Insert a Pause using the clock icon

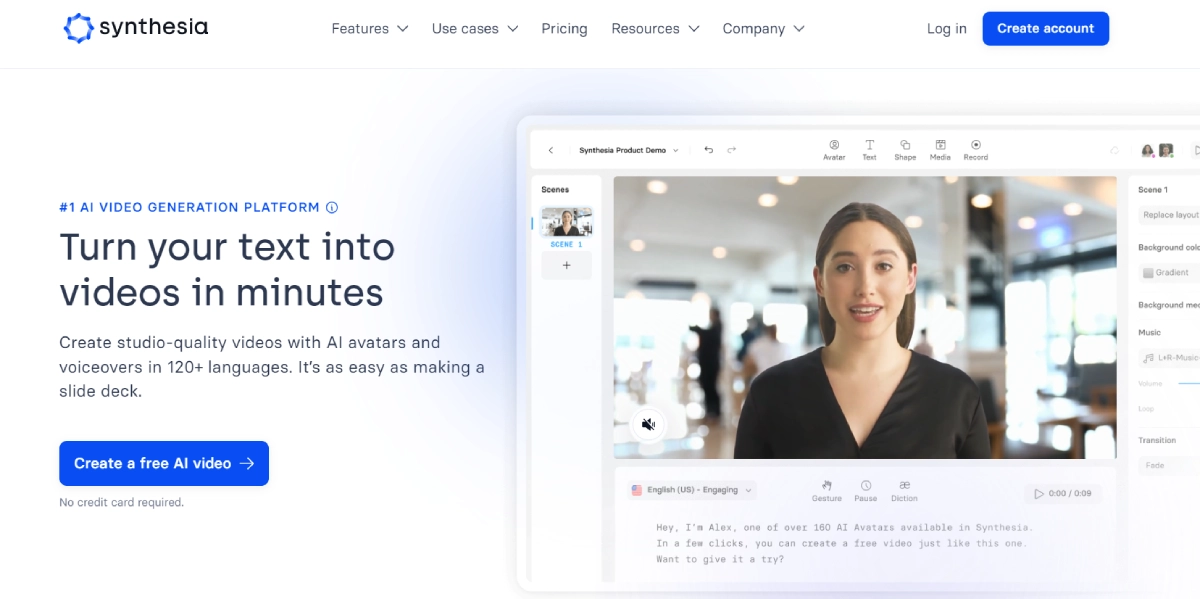pos(866,487)
